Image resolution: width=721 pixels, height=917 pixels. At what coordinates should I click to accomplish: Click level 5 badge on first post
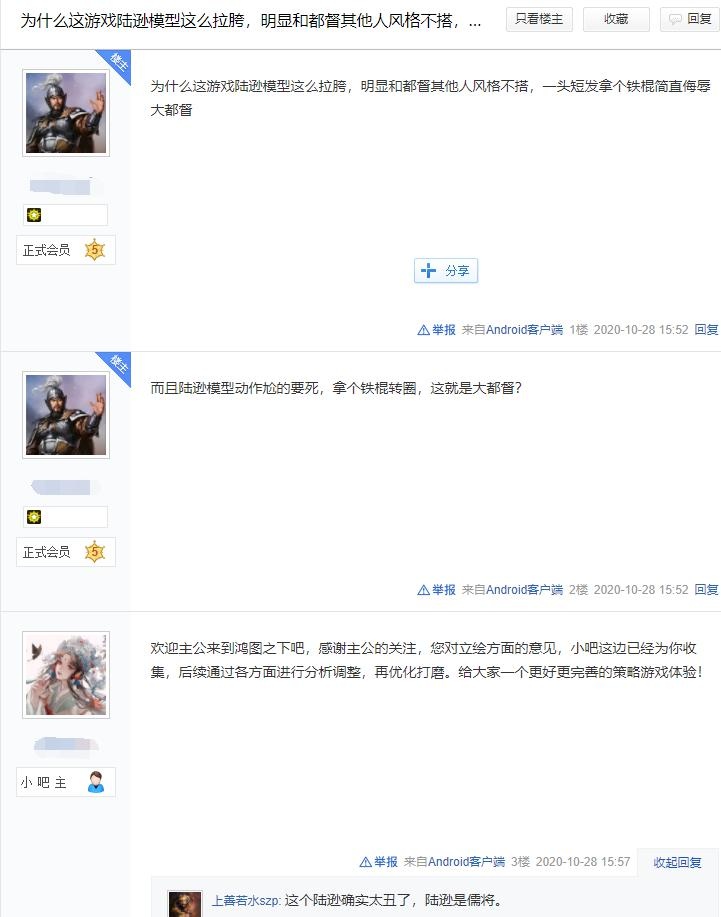95,250
